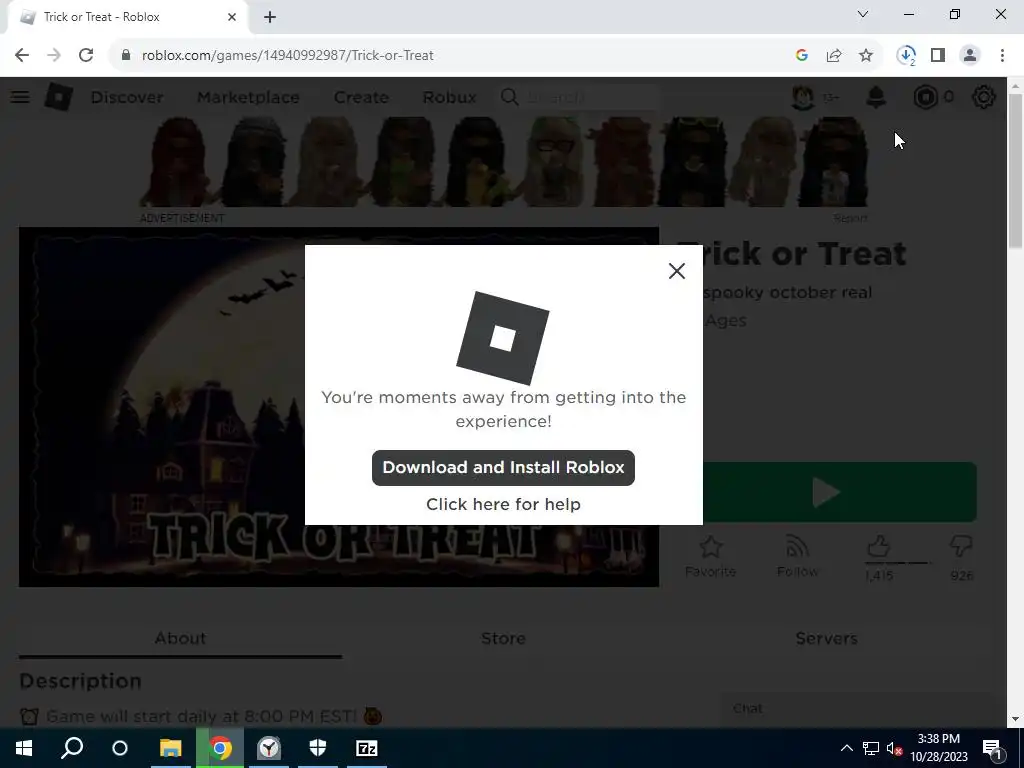Open the Windows notification center
This screenshot has height=768, width=1024.
(x=993, y=748)
